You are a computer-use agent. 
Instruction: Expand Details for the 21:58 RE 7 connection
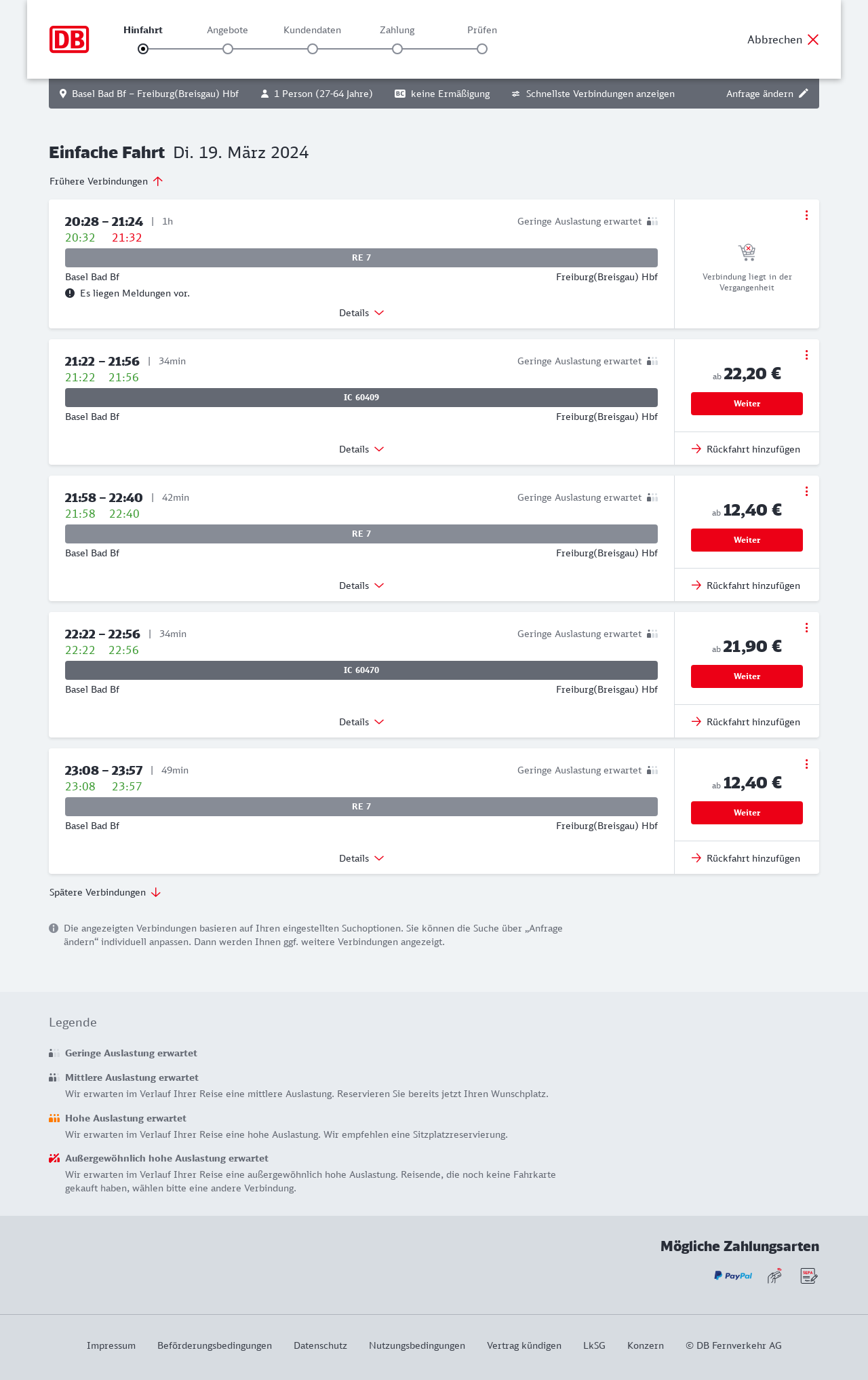click(x=361, y=586)
